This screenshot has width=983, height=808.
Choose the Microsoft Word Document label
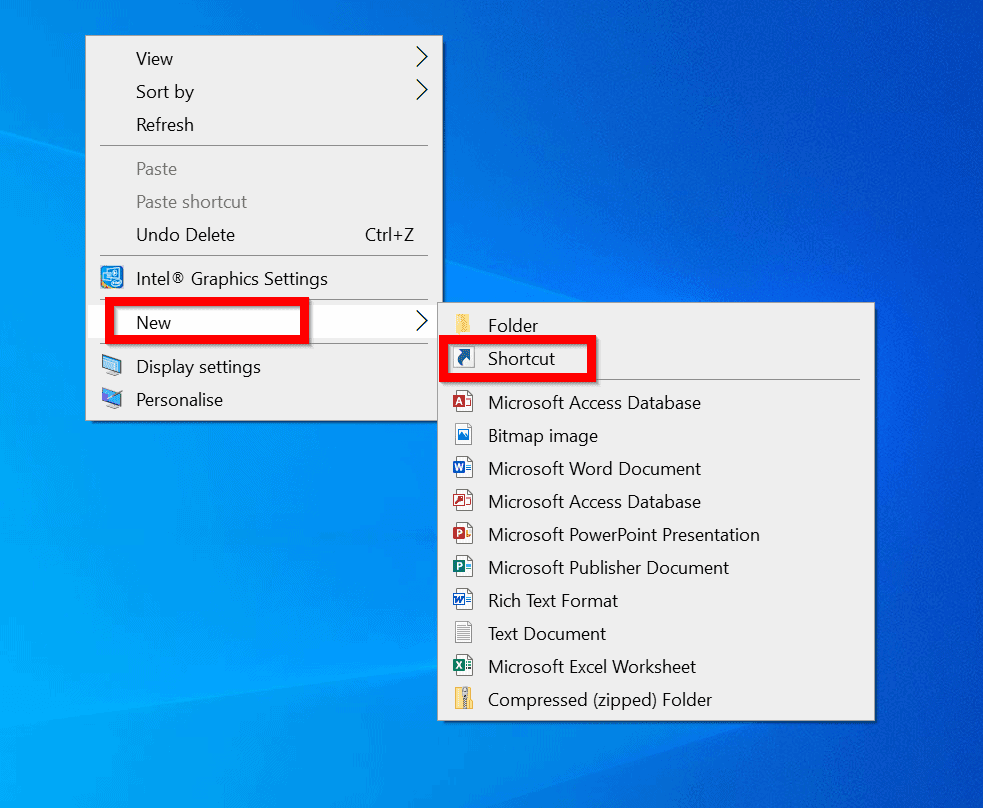click(x=594, y=468)
